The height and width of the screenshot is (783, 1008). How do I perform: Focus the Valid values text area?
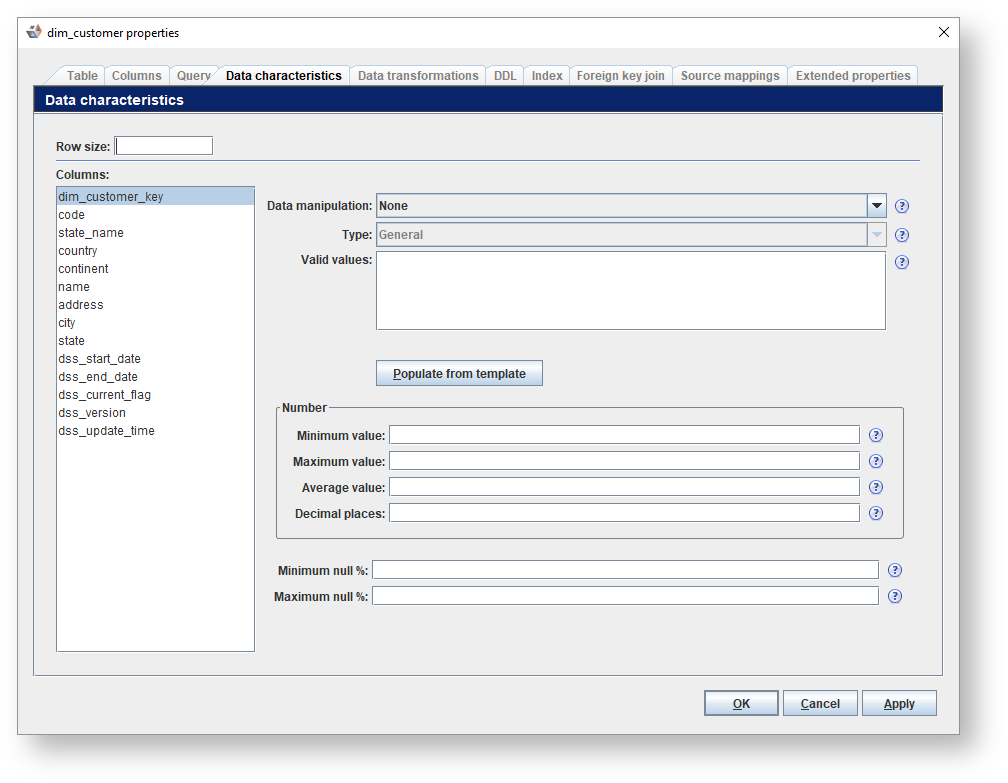tap(630, 290)
